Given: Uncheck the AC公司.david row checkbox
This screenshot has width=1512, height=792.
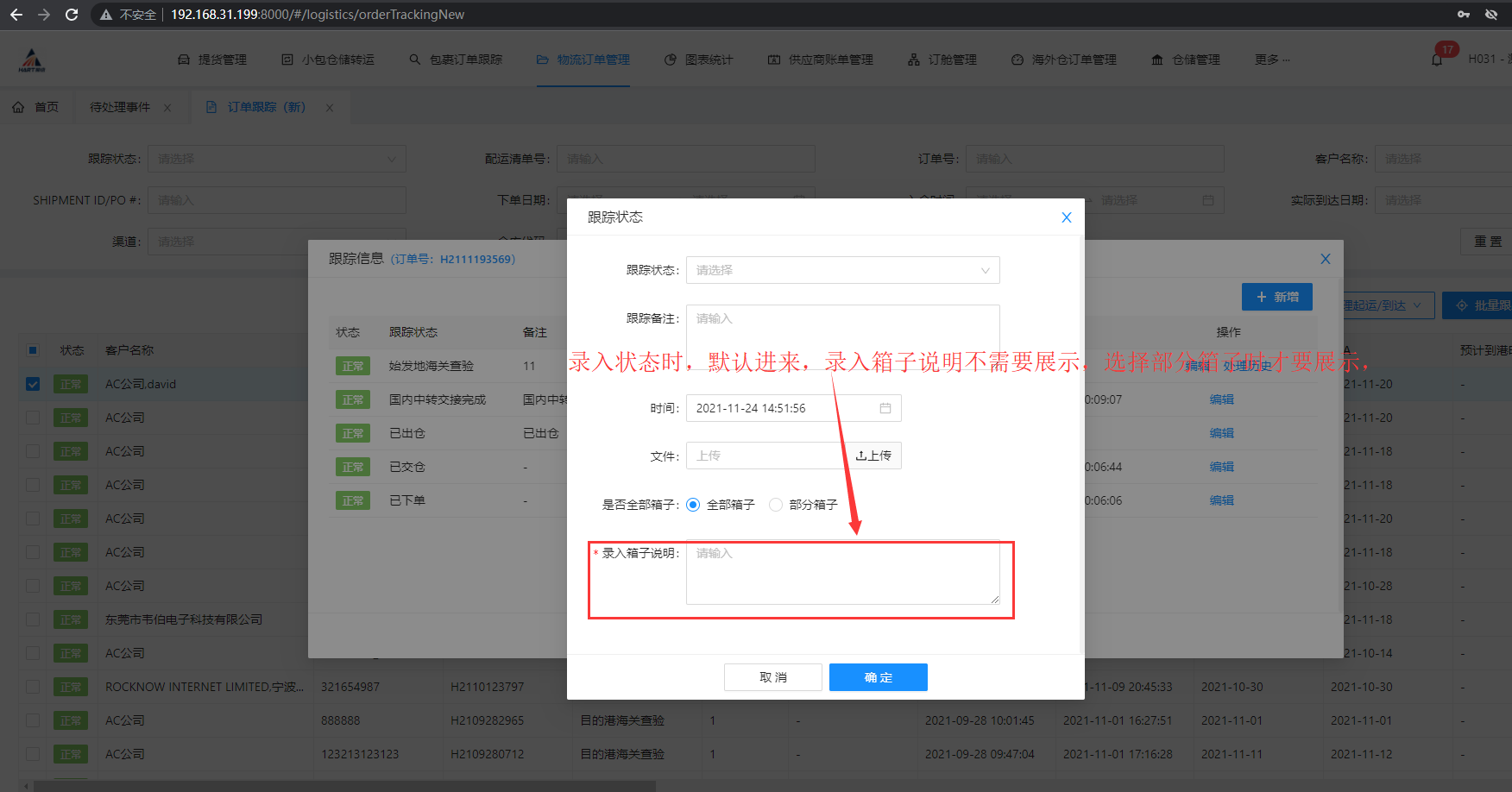Looking at the screenshot, I should 33,384.
